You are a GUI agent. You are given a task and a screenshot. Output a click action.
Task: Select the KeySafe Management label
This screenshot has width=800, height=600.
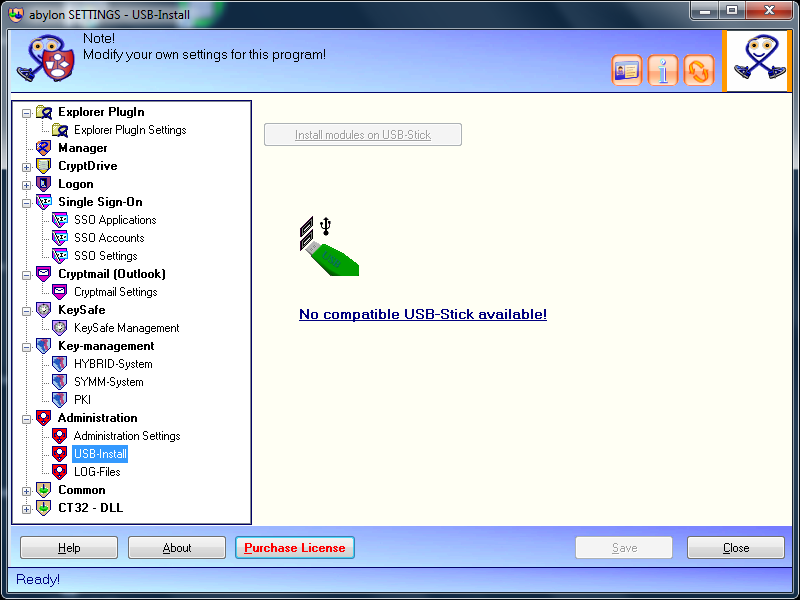(x=127, y=328)
